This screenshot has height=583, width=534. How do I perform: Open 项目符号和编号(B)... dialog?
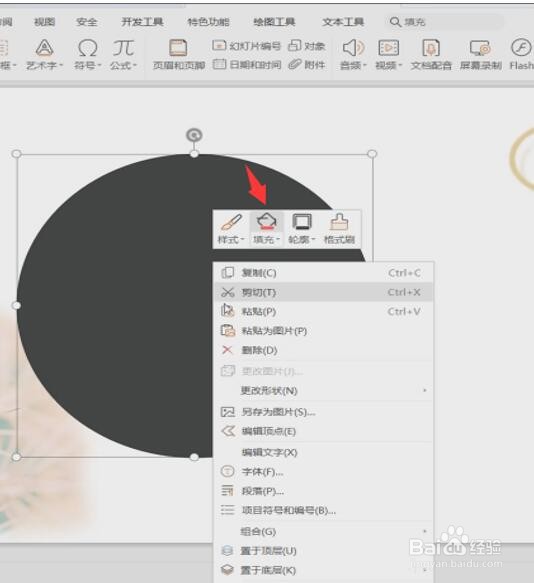[x=324, y=510]
